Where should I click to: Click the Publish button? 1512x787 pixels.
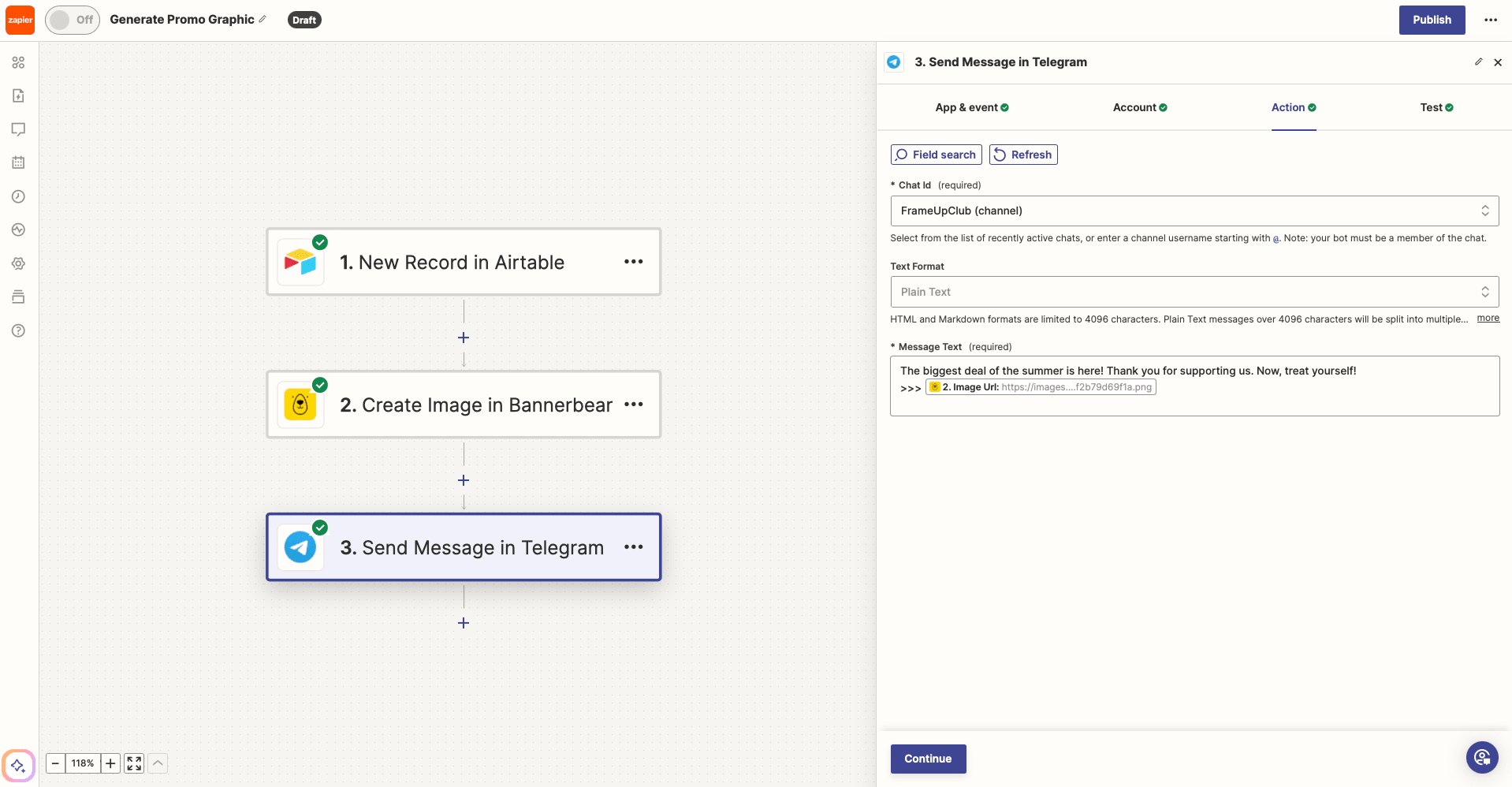tap(1431, 19)
